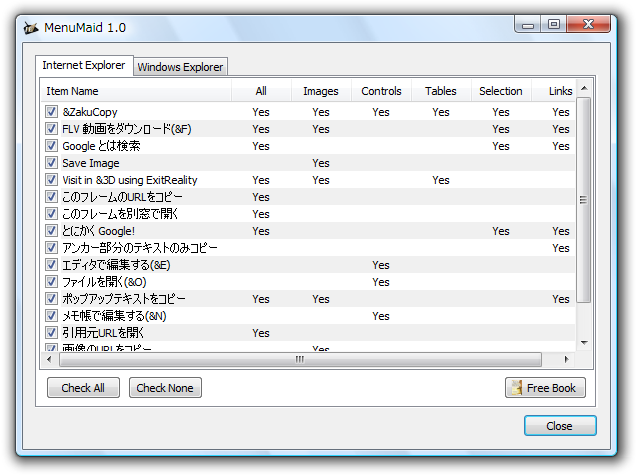Click Yes in Controls column for ファイルを開く(&O)
This screenshot has height=475, width=636.
click(x=381, y=282)
